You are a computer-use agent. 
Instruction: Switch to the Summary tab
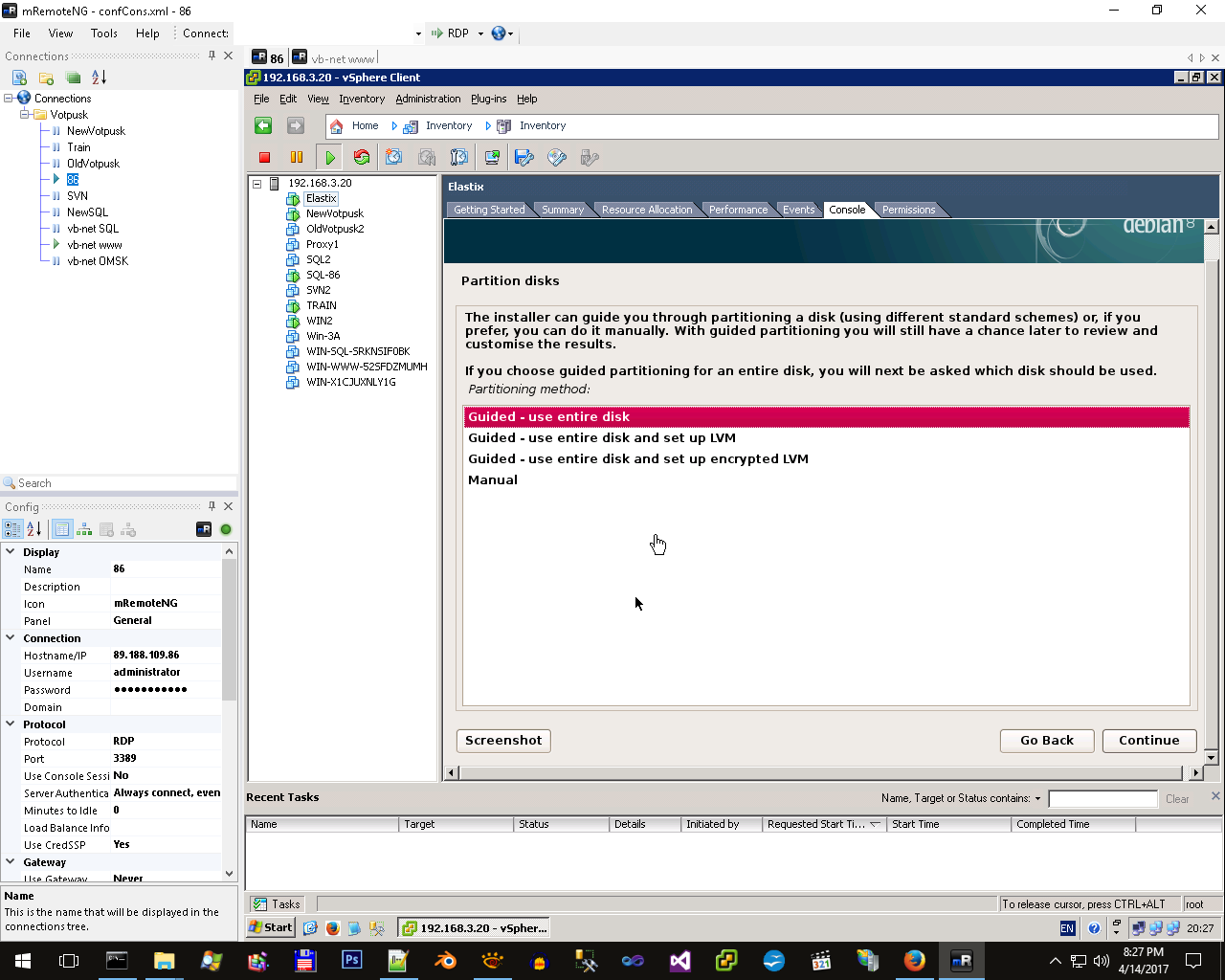tap(563, 210)
